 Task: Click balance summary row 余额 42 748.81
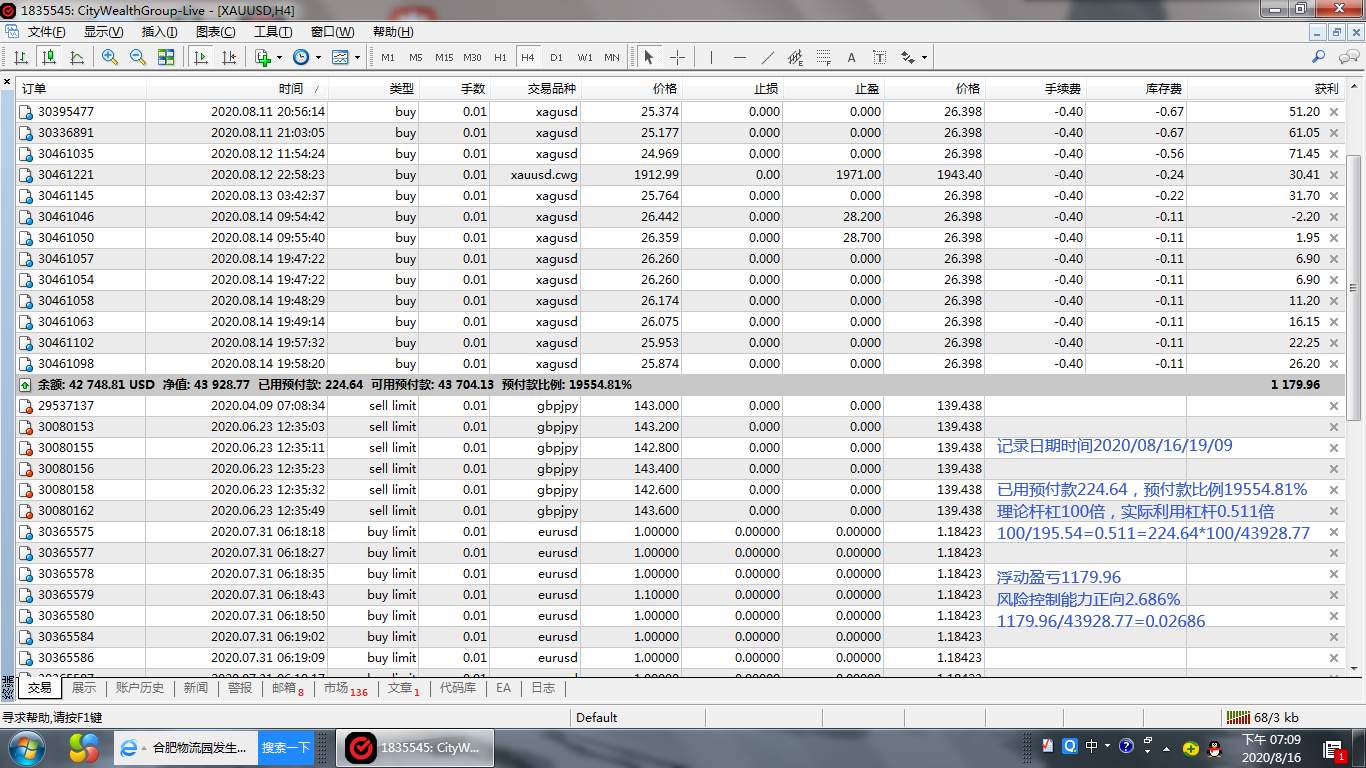[x=681, y=385]
